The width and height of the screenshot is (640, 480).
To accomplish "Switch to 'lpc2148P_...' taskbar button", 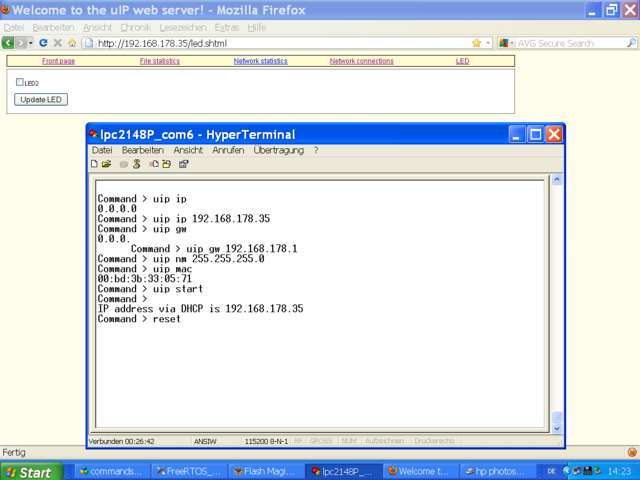I will coord(344,471).
